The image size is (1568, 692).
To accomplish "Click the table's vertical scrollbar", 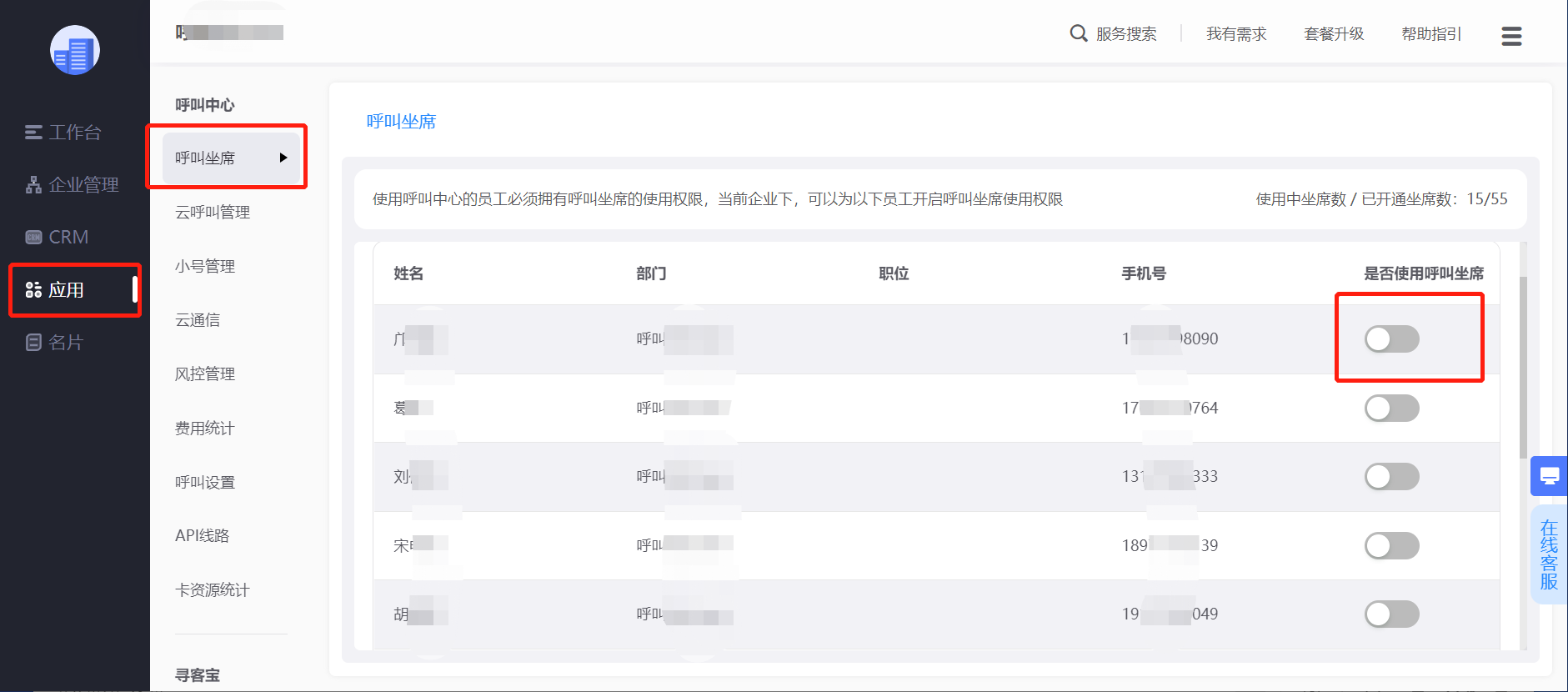I will 1524,367.
